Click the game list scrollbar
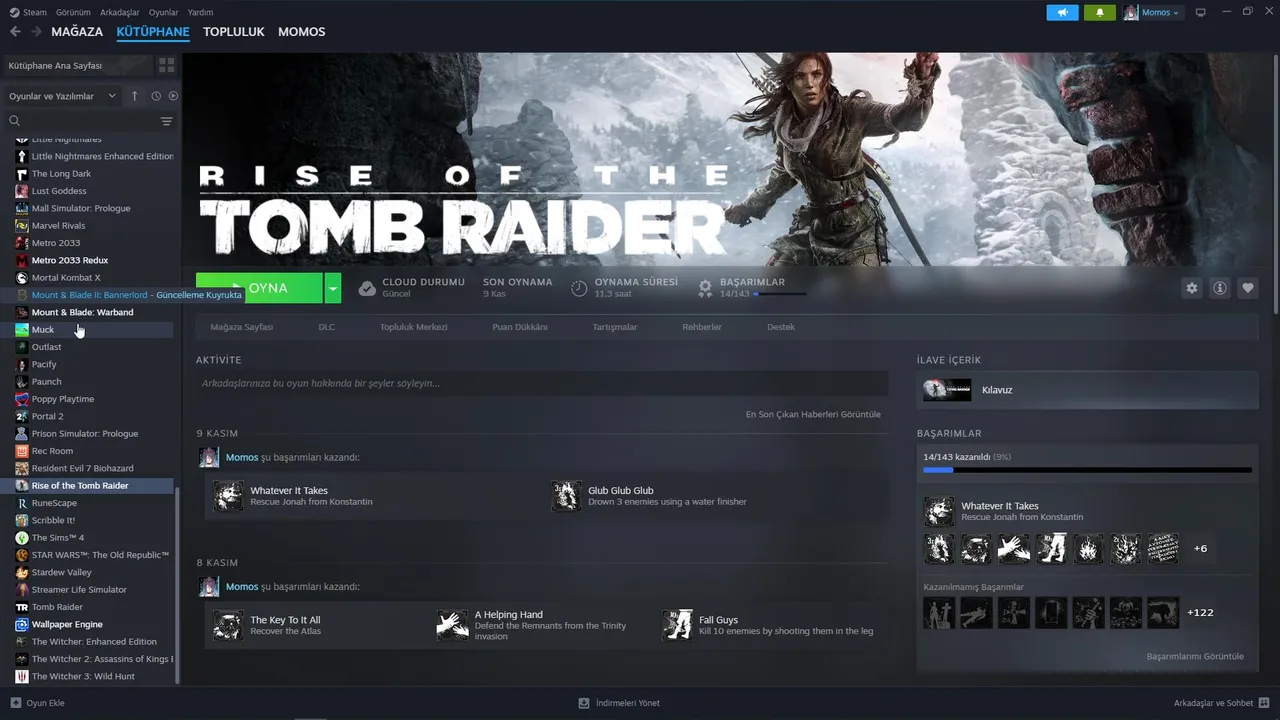This screenshot has width=1280, height=720. point(178,585)
